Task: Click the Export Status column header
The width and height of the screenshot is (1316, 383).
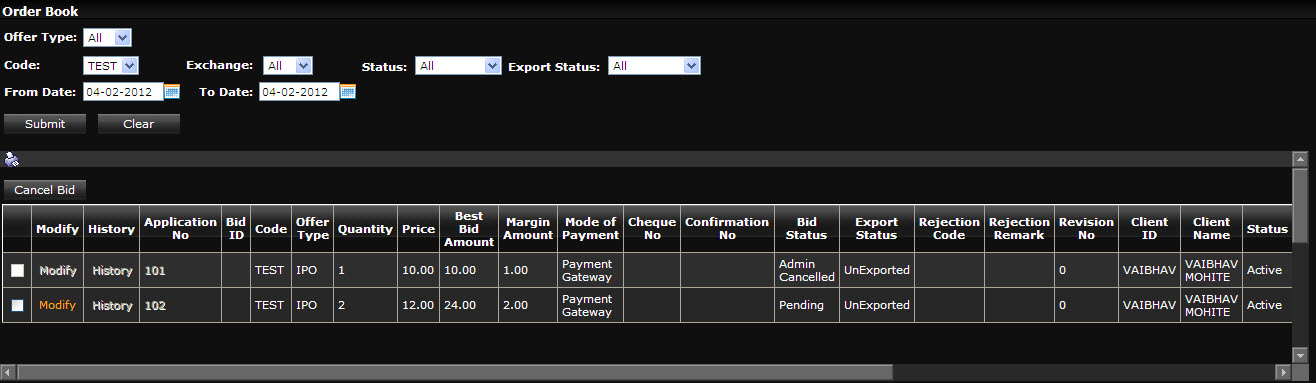Action: coord(876,229)
